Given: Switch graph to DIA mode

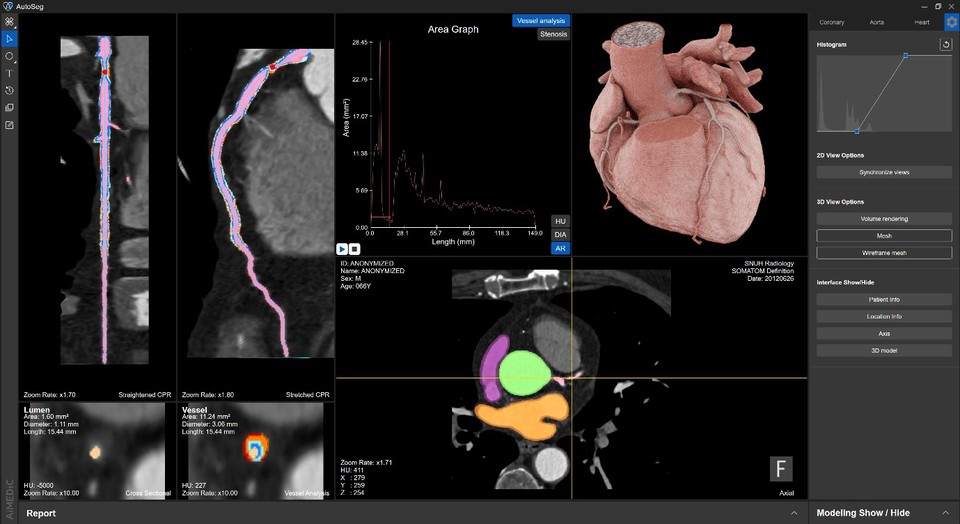Looking at the screenshot, I should pyautogui.click(x=560, y=234).
